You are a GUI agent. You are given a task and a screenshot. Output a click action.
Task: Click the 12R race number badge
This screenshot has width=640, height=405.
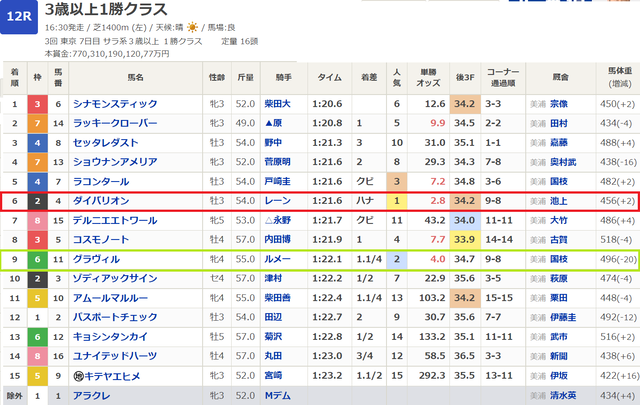[19, 17]
